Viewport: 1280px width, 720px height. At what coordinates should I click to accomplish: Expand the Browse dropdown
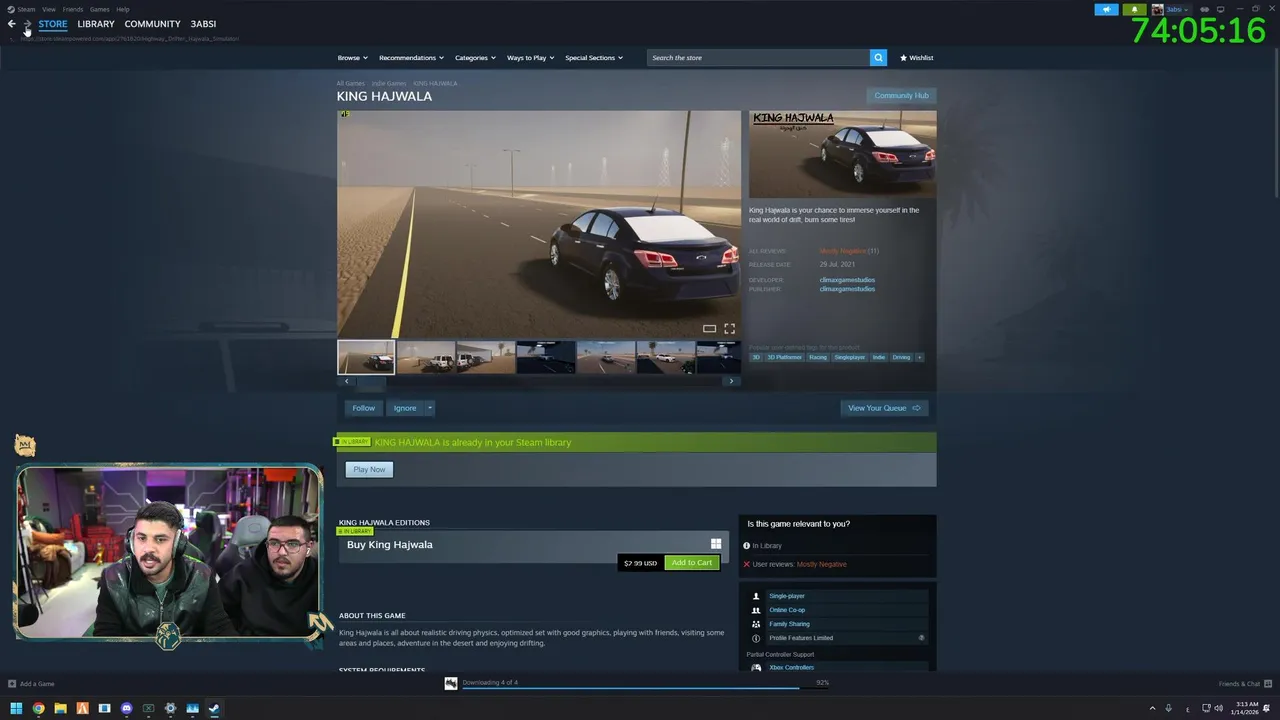tap(352, 58)
